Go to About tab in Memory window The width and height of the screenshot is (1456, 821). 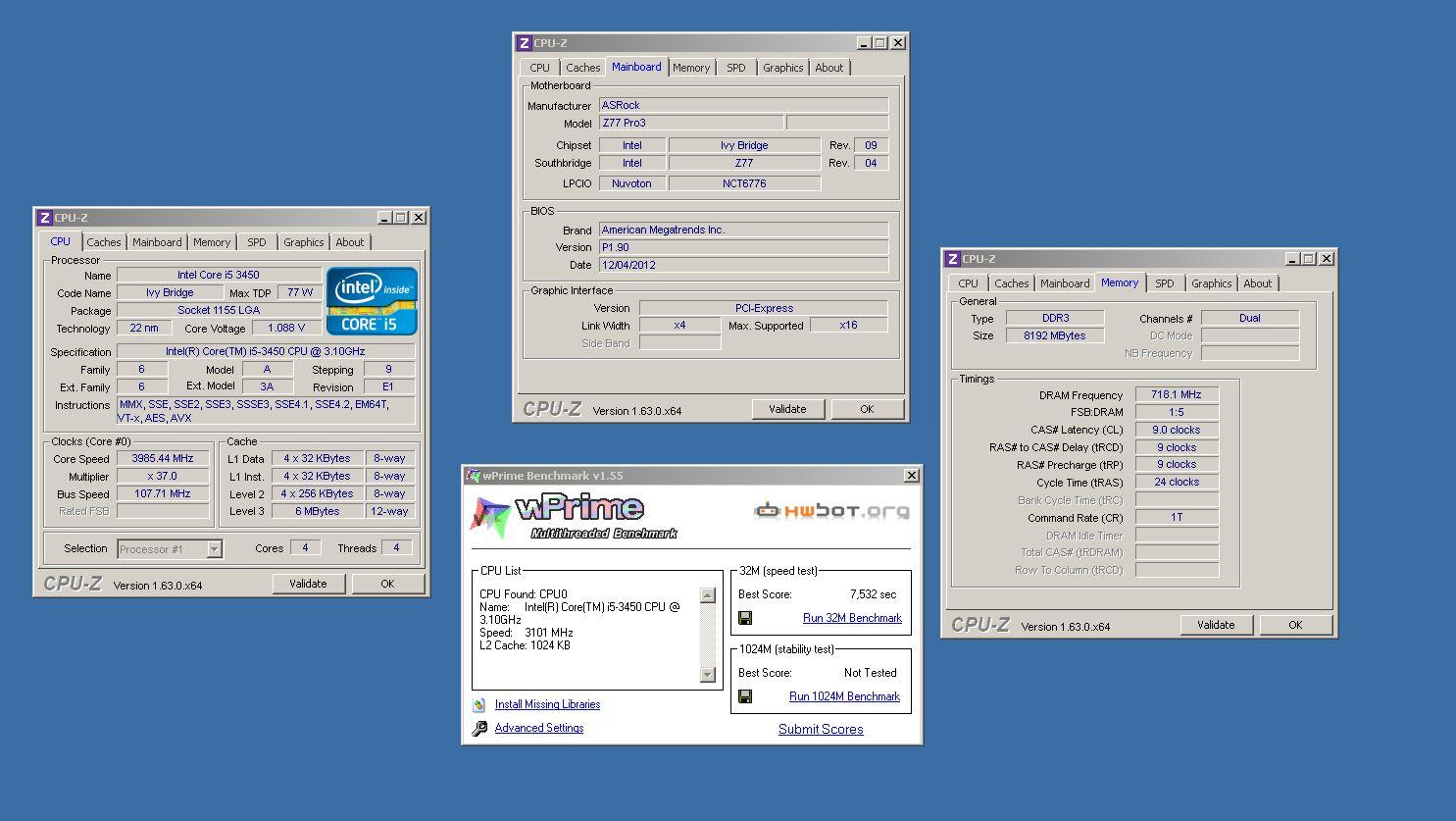tap(1258, 283)
